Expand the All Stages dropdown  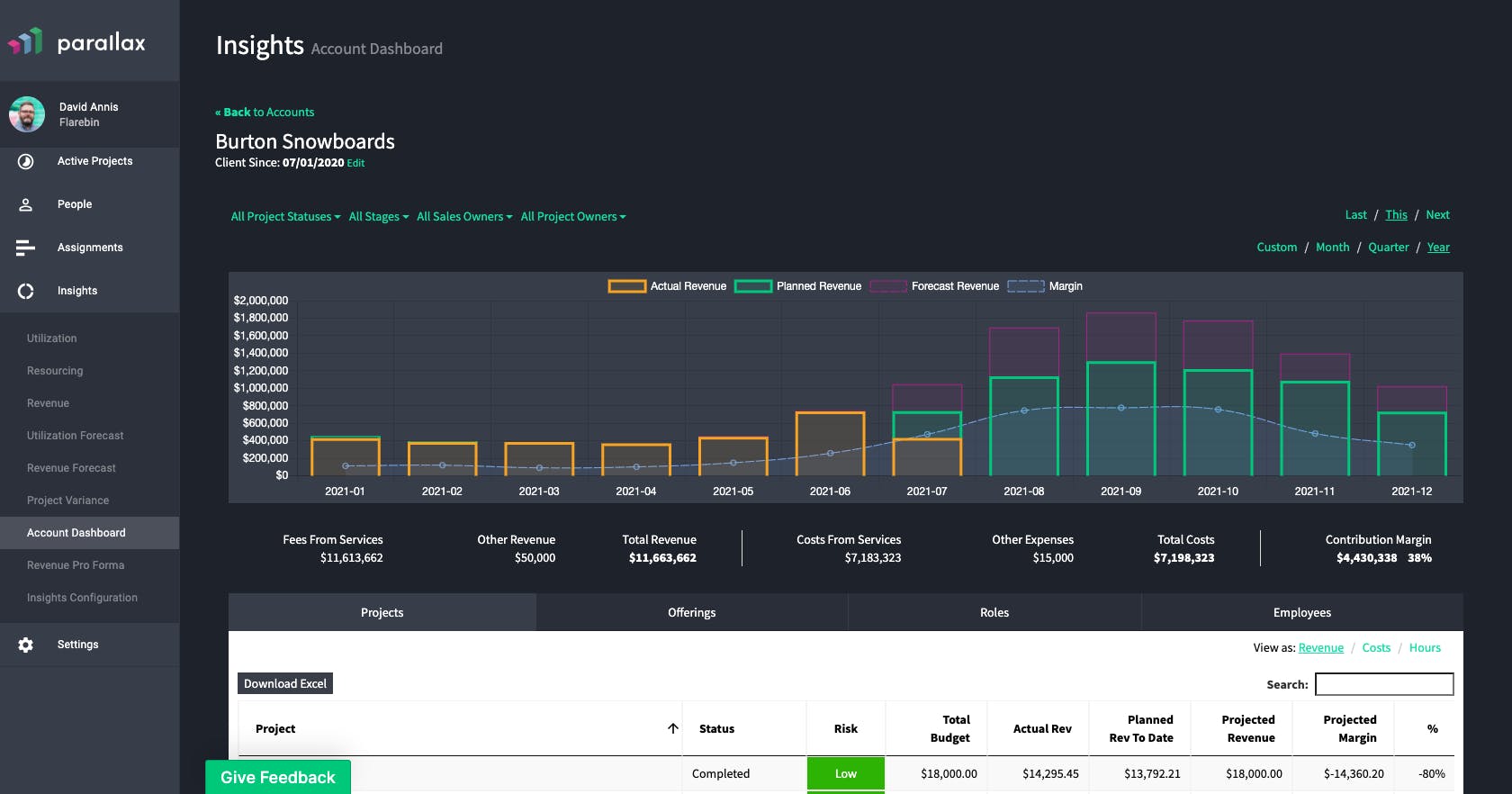coord(378,217)
